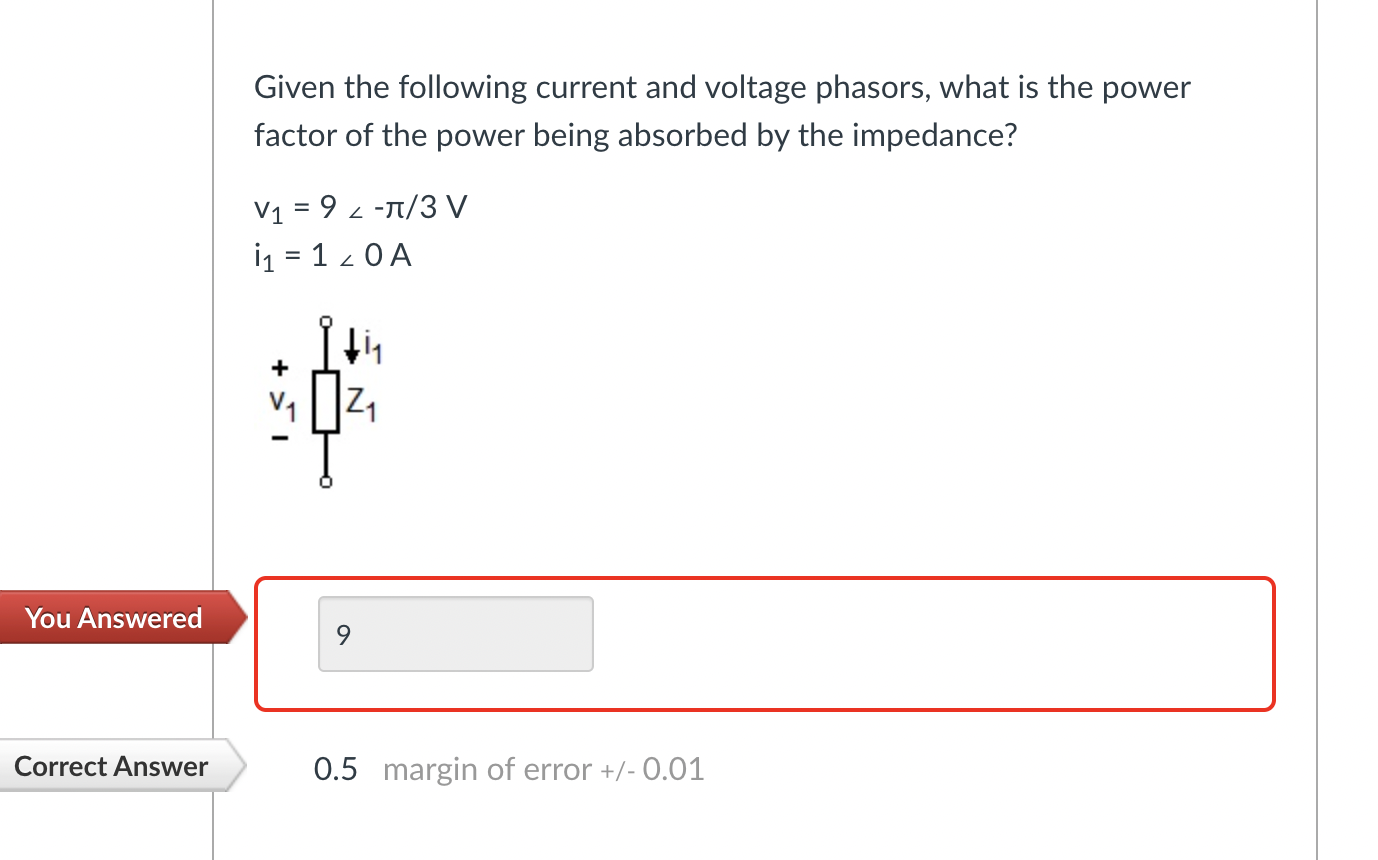
Task: Select the question text about power factor
Action: click(720, 110)
